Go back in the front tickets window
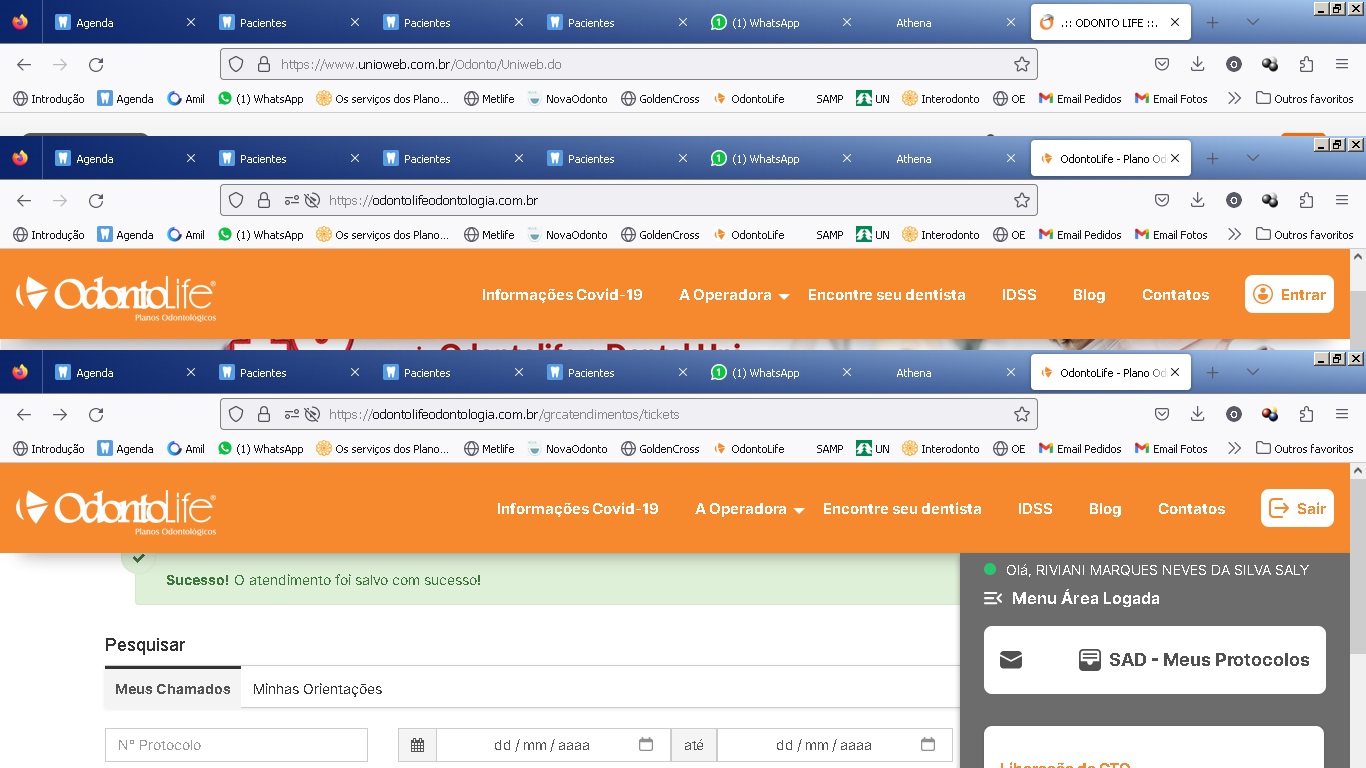This screenshot has height=768, width=1366. (x=24, y=414)
